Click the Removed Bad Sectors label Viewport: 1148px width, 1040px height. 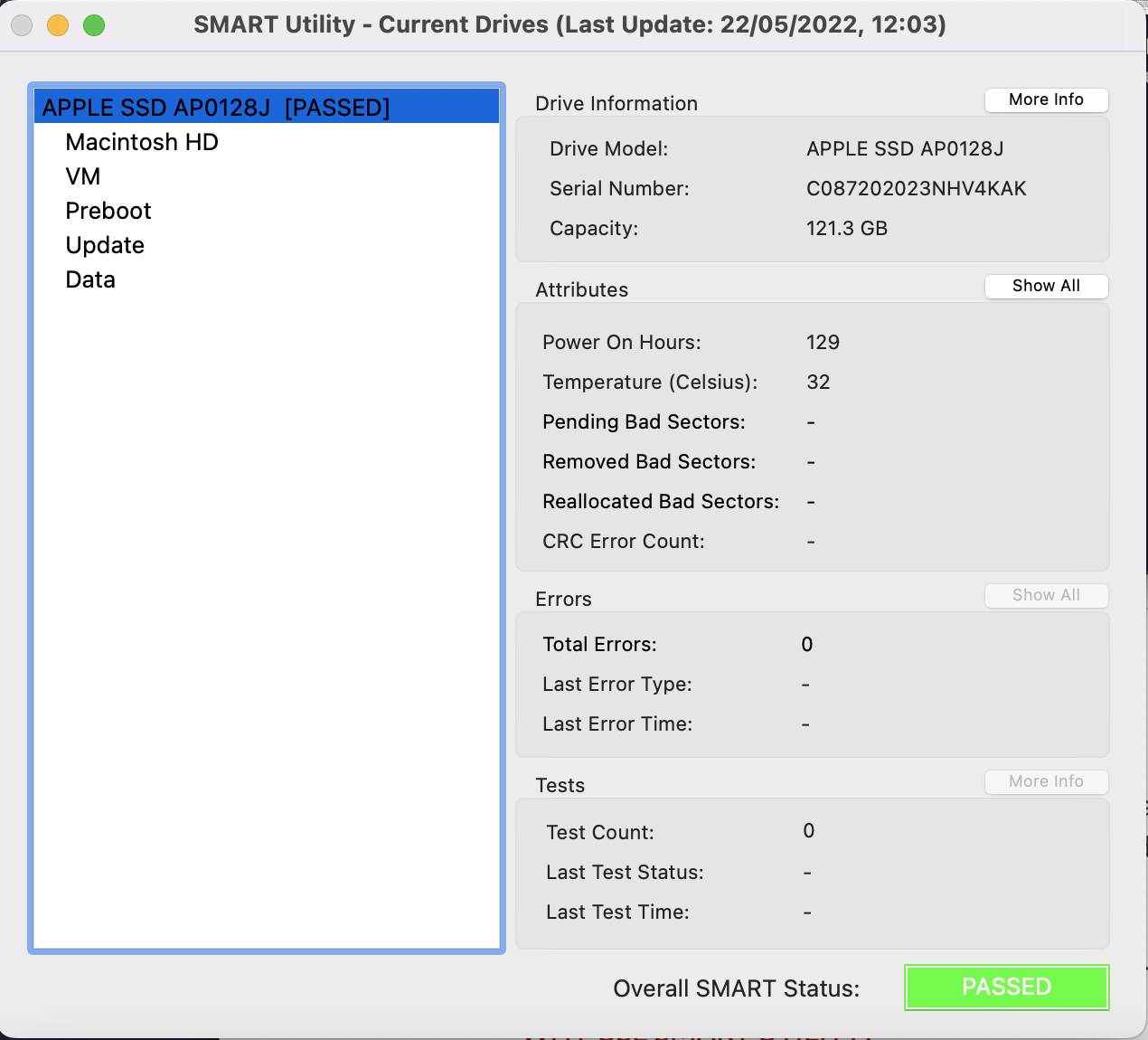[649, 461]
